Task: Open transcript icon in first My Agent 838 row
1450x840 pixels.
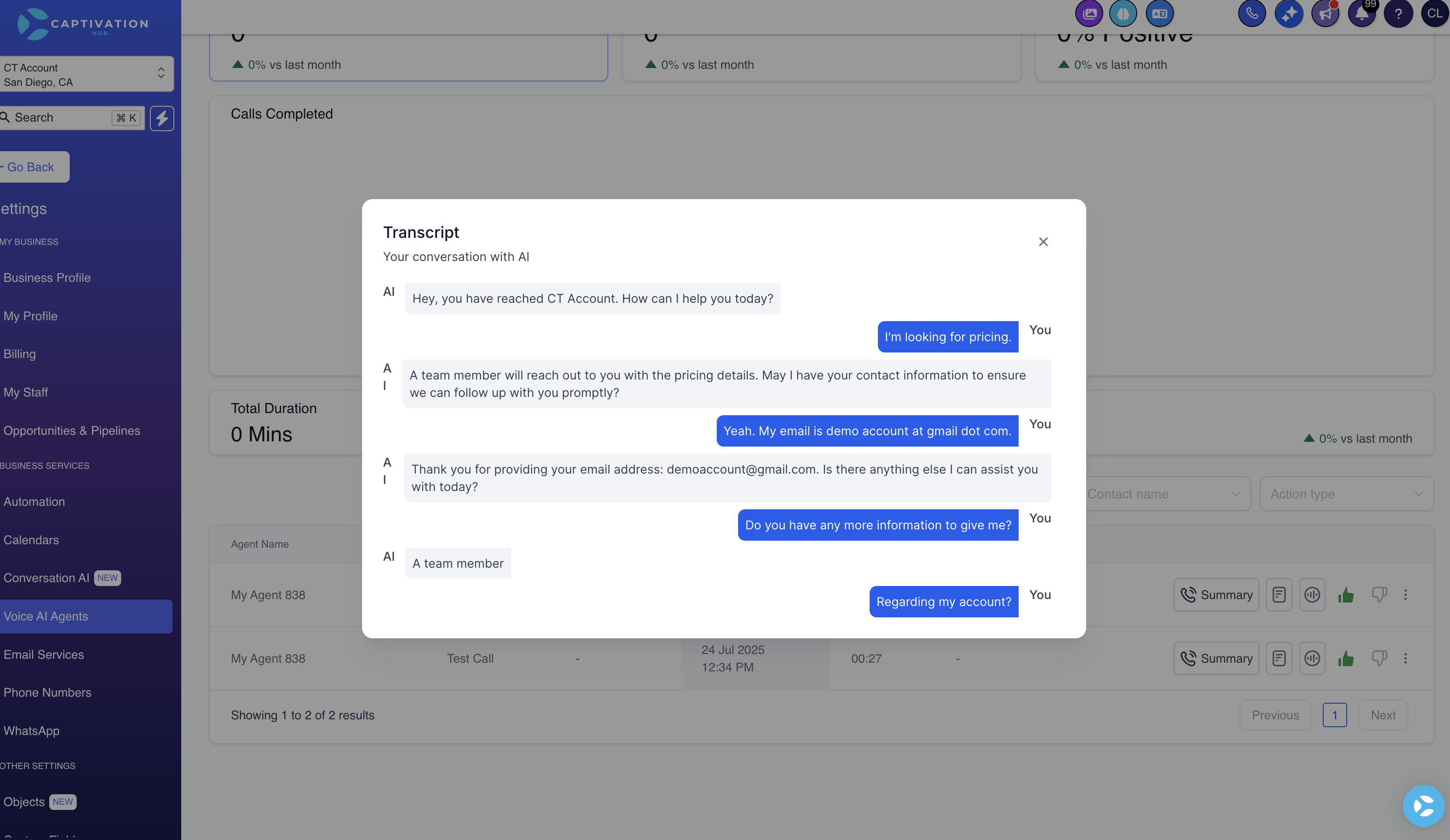Action: (x=1278, y=594)
